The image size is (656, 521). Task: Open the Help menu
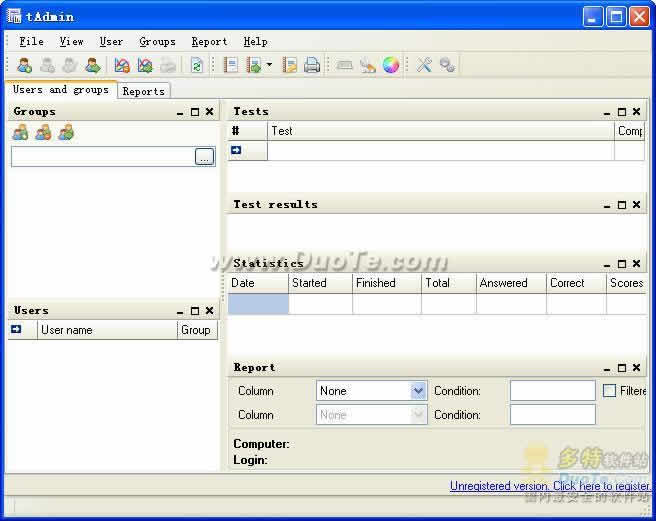(x=255, y=41)
